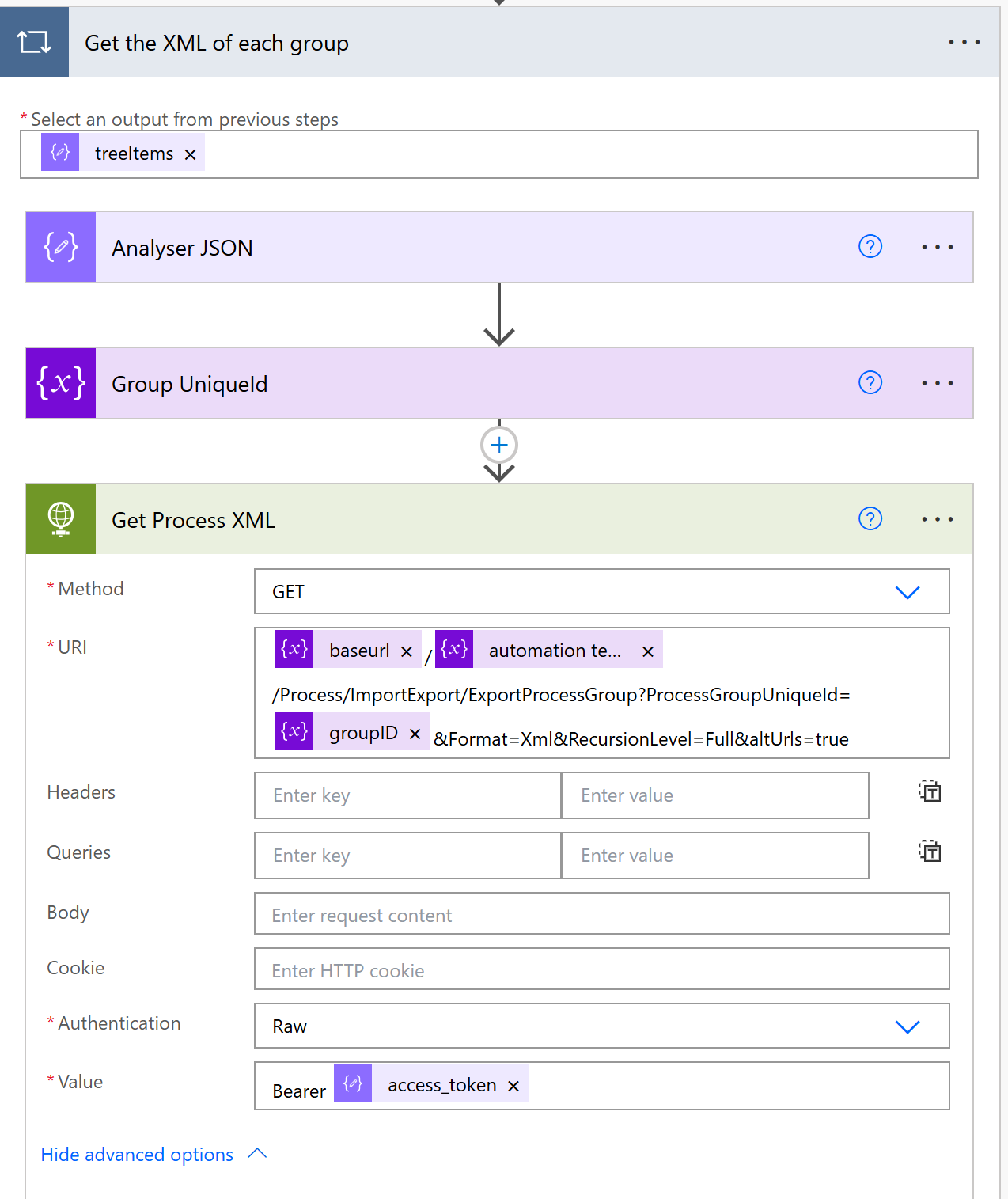Viewport: 1008px width, 1199px height.
Task: Switch Queries to text mode
Action: pyautogui.click(x=930, y=852)
